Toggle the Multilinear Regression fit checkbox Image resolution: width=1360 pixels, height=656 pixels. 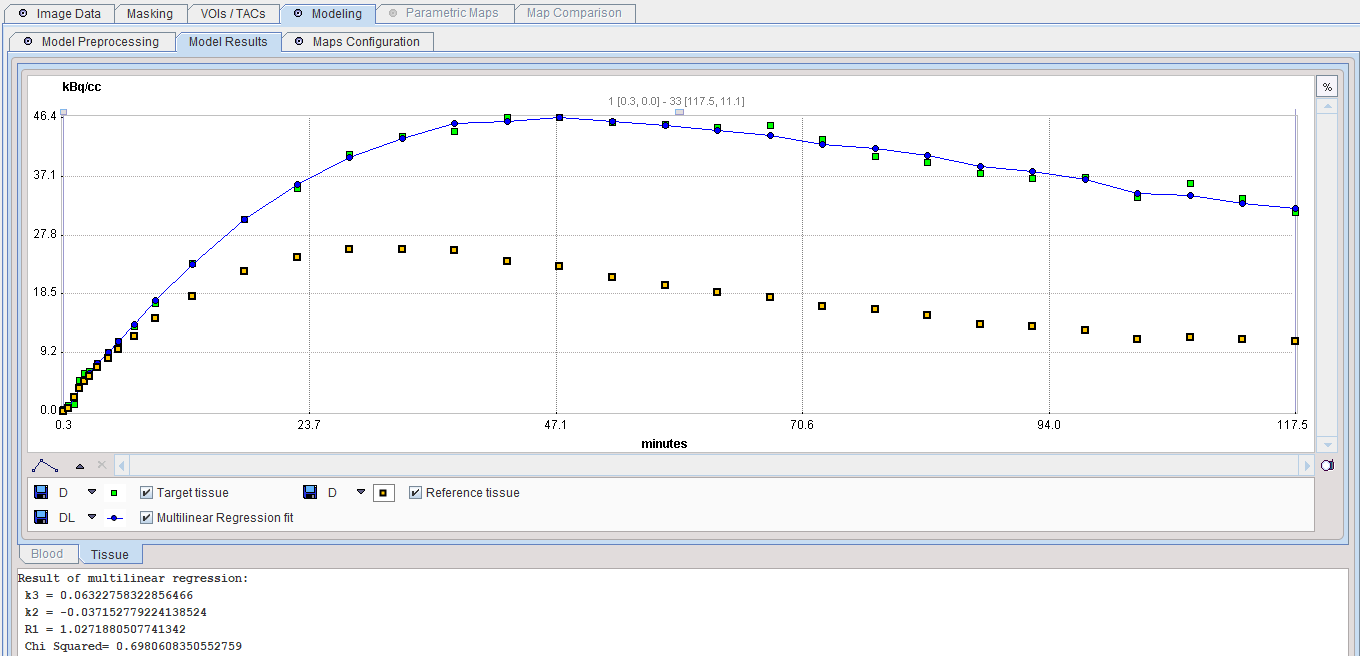[146, 518]
